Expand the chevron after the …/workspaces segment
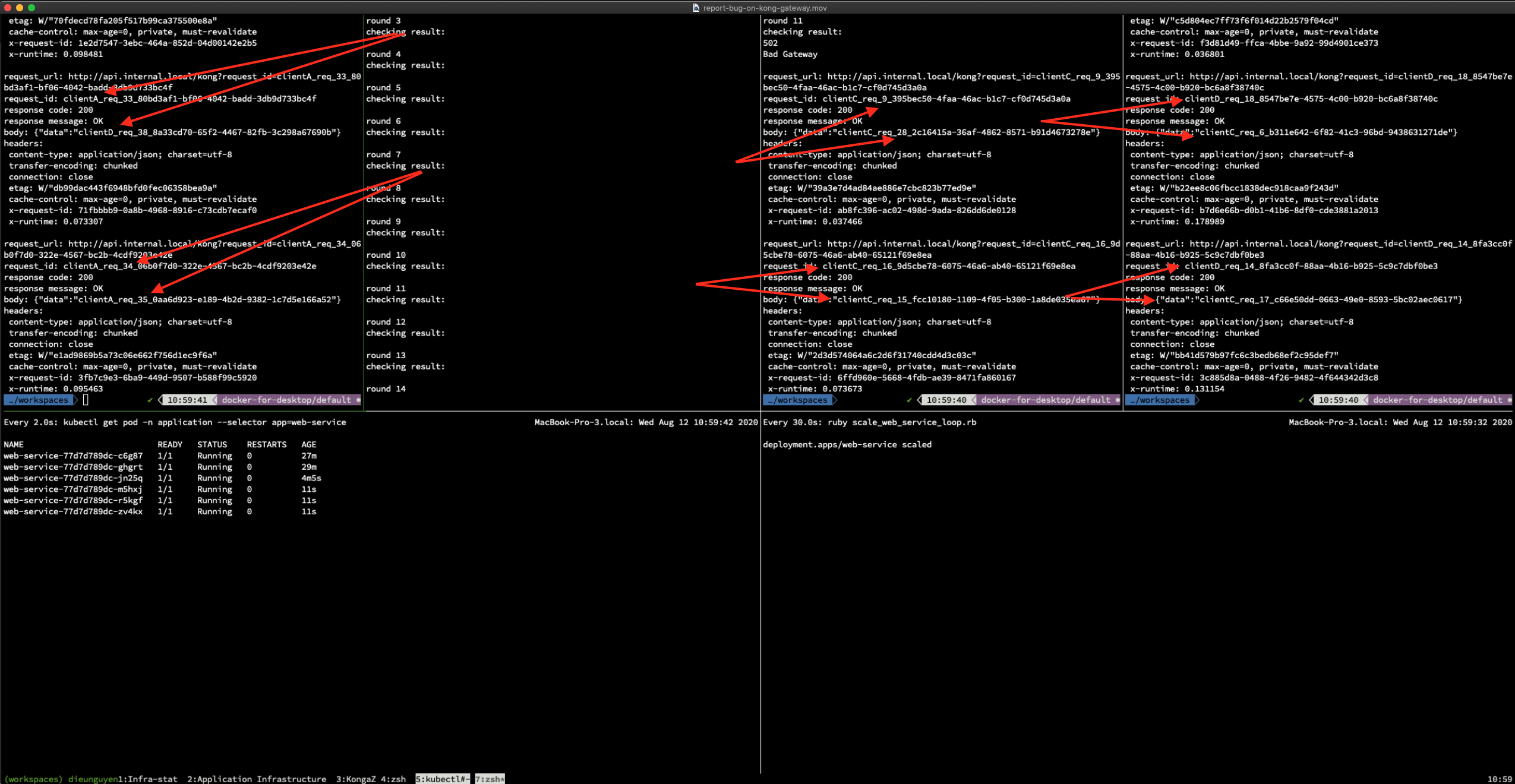 point(75,400)
